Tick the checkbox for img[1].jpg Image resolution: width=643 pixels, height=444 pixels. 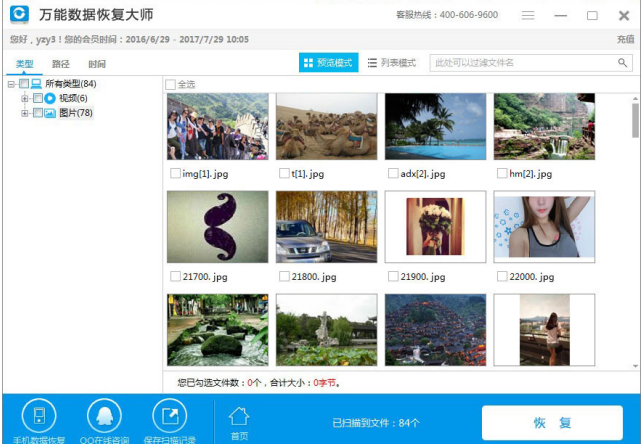tap(176, 174)
